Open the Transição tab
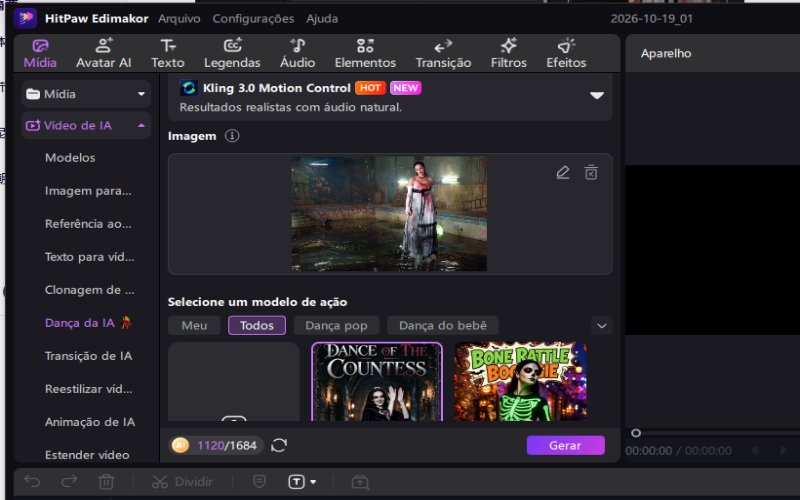 coord(443,54)
